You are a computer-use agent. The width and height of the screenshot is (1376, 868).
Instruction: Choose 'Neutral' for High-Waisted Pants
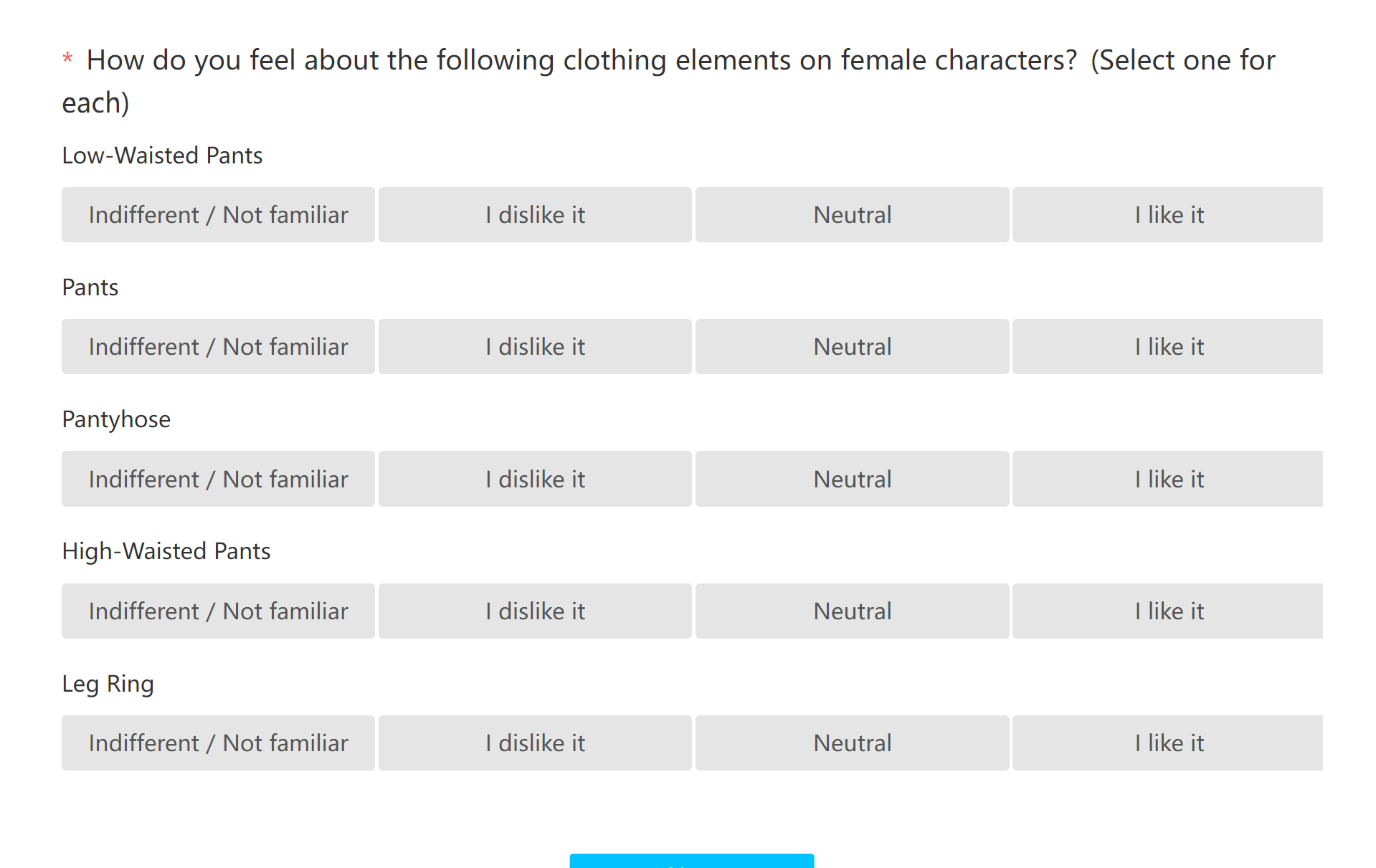point(852,611)
